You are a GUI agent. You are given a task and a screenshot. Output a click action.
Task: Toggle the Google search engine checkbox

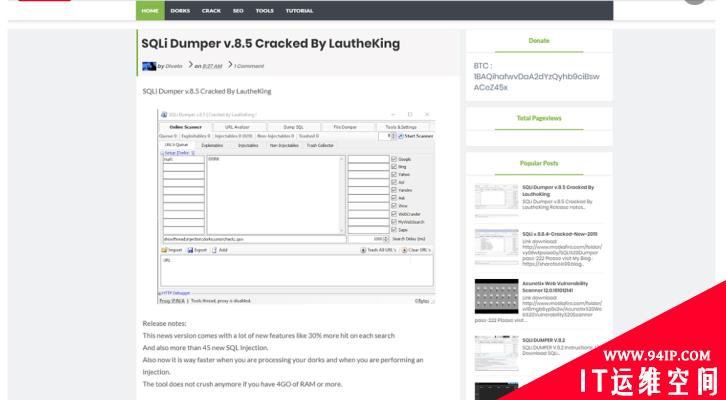tap(394, 159)
